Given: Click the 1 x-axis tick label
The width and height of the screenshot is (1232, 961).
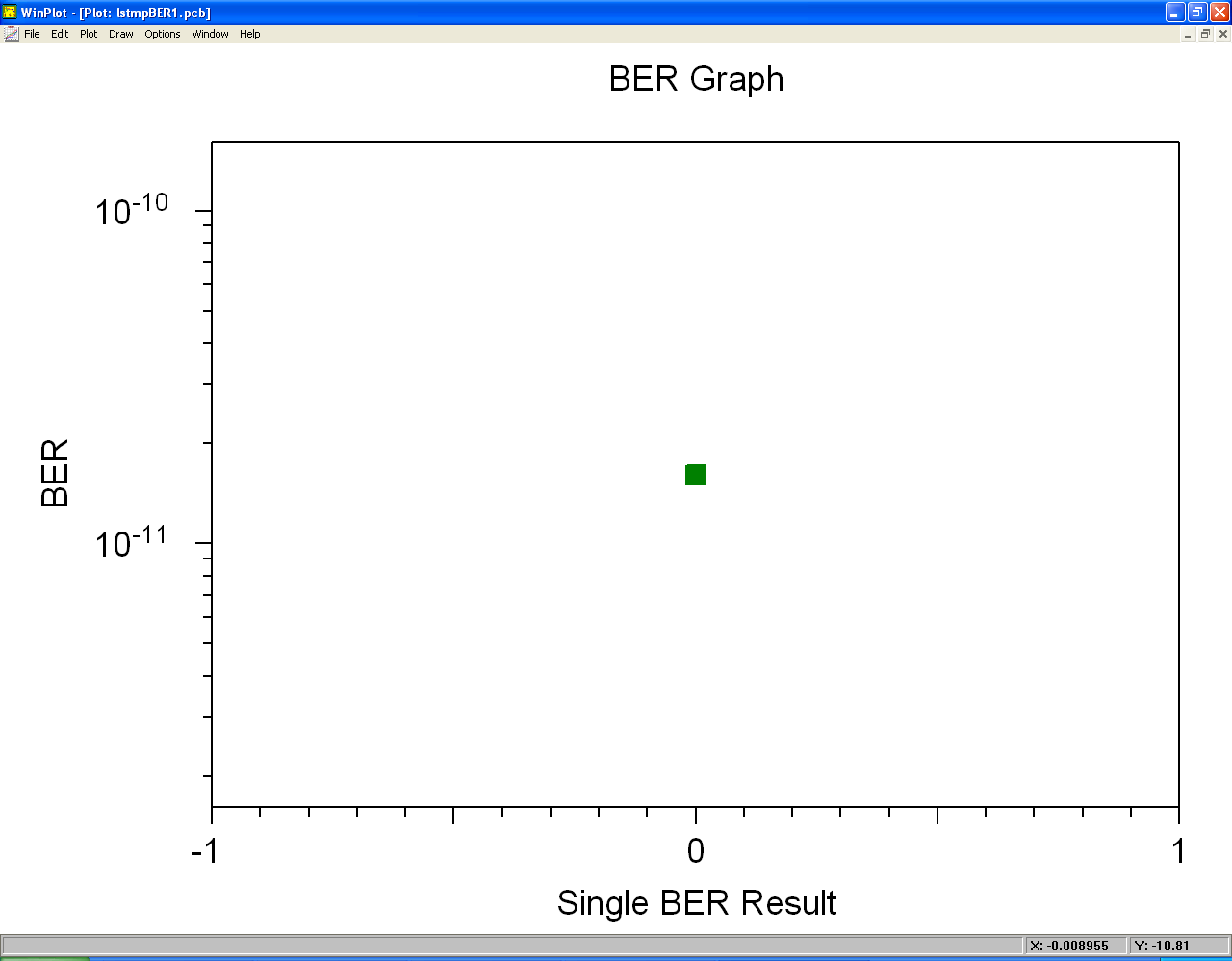Looking at the screenshot, I should [1179, 851].
